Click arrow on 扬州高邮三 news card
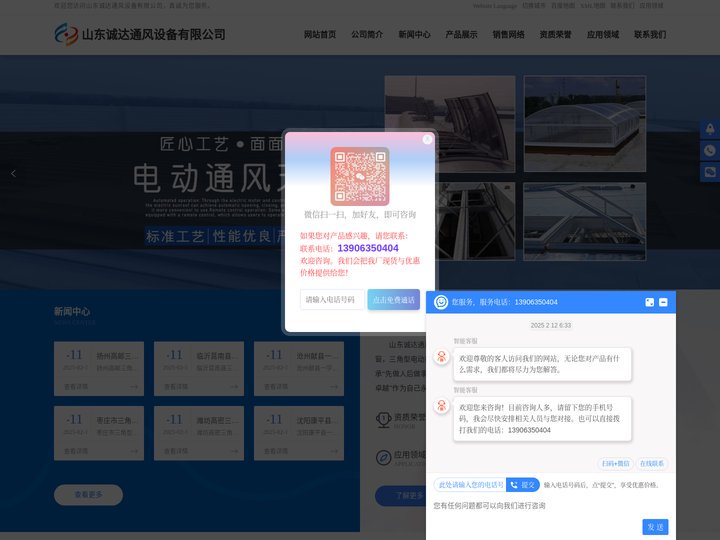 134,387
